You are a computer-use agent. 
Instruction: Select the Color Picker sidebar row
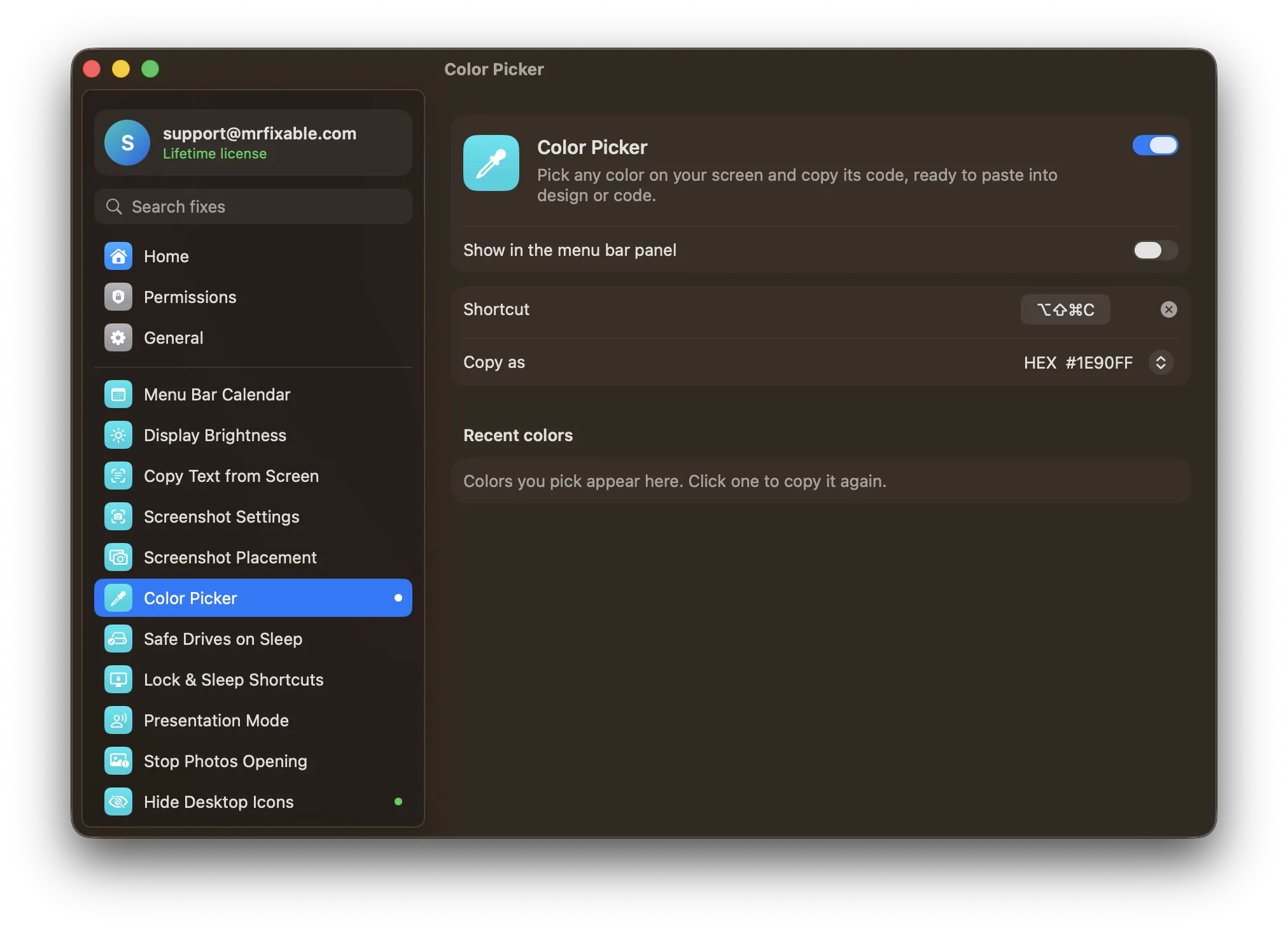point(253,598)
